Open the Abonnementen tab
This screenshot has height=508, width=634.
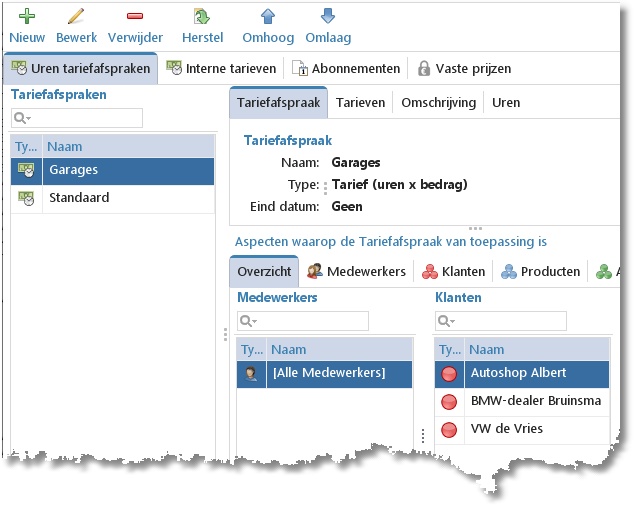(x=346, y=68)
